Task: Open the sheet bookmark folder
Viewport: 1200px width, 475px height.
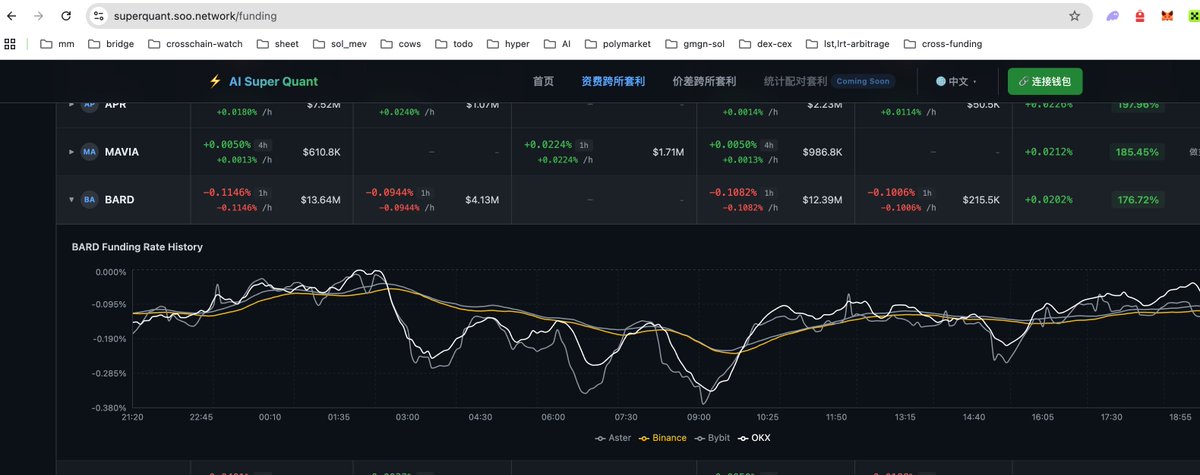Action: (277, 44)
